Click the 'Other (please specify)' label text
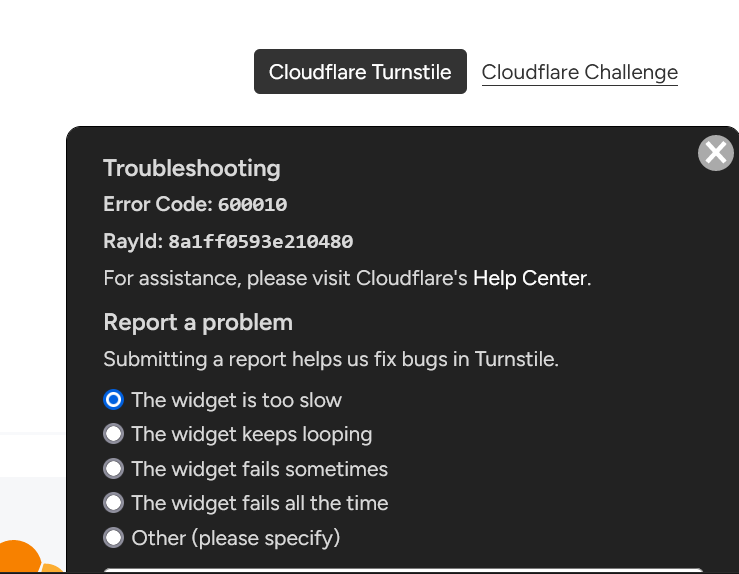Screen dimensions: 739x574 point(236,538)
